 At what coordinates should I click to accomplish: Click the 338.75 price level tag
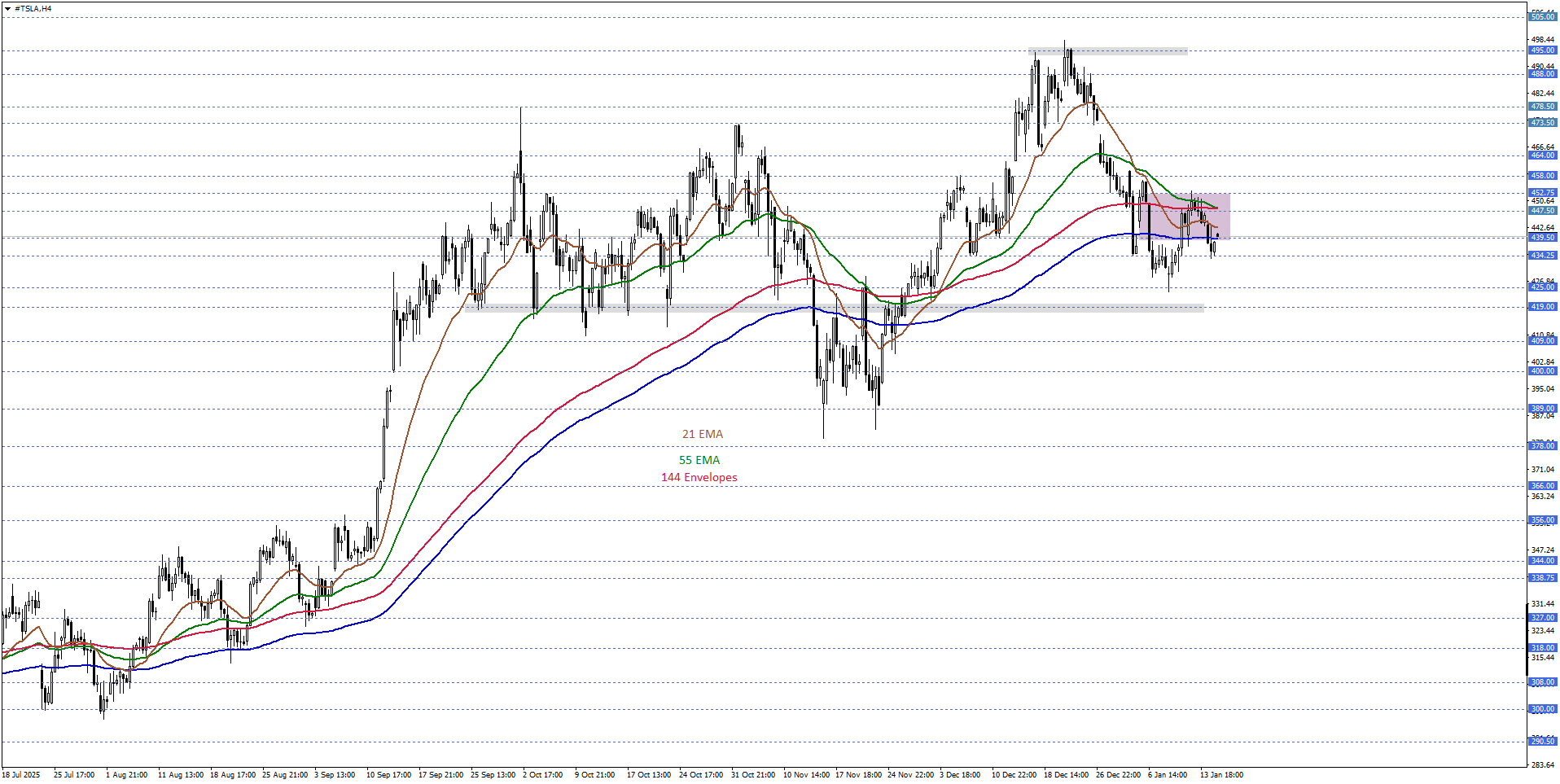[x=1542, y=578]
